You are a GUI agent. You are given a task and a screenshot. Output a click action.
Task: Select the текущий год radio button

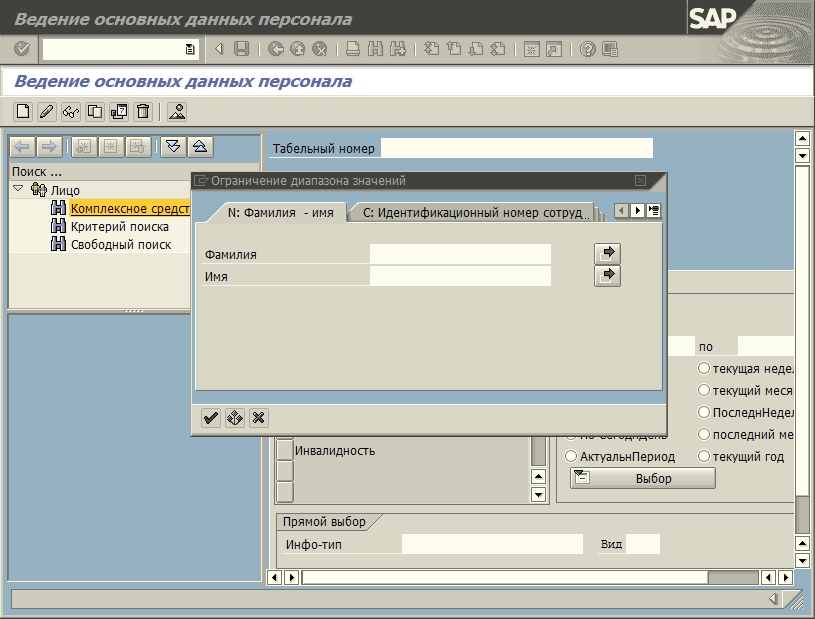coord(704,456)
